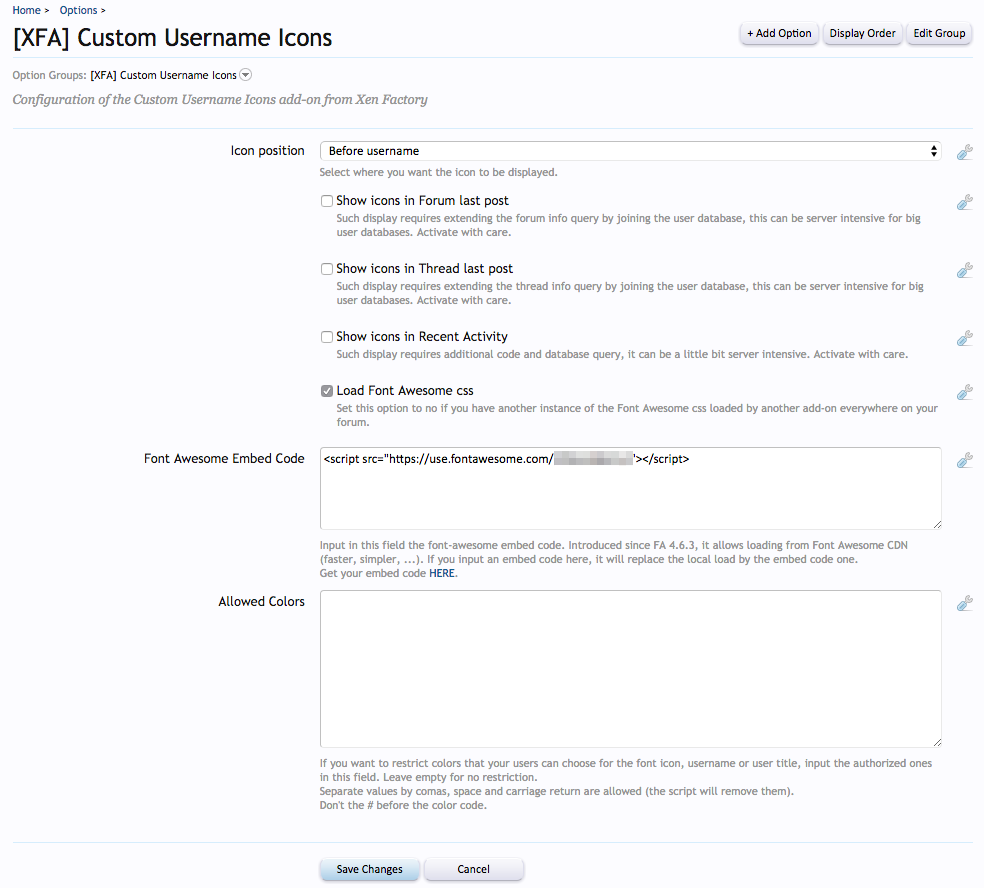The image size is (984, 888).
Task: Save Changes to the options
Action: pyautogui.click(x=369, y=869)
